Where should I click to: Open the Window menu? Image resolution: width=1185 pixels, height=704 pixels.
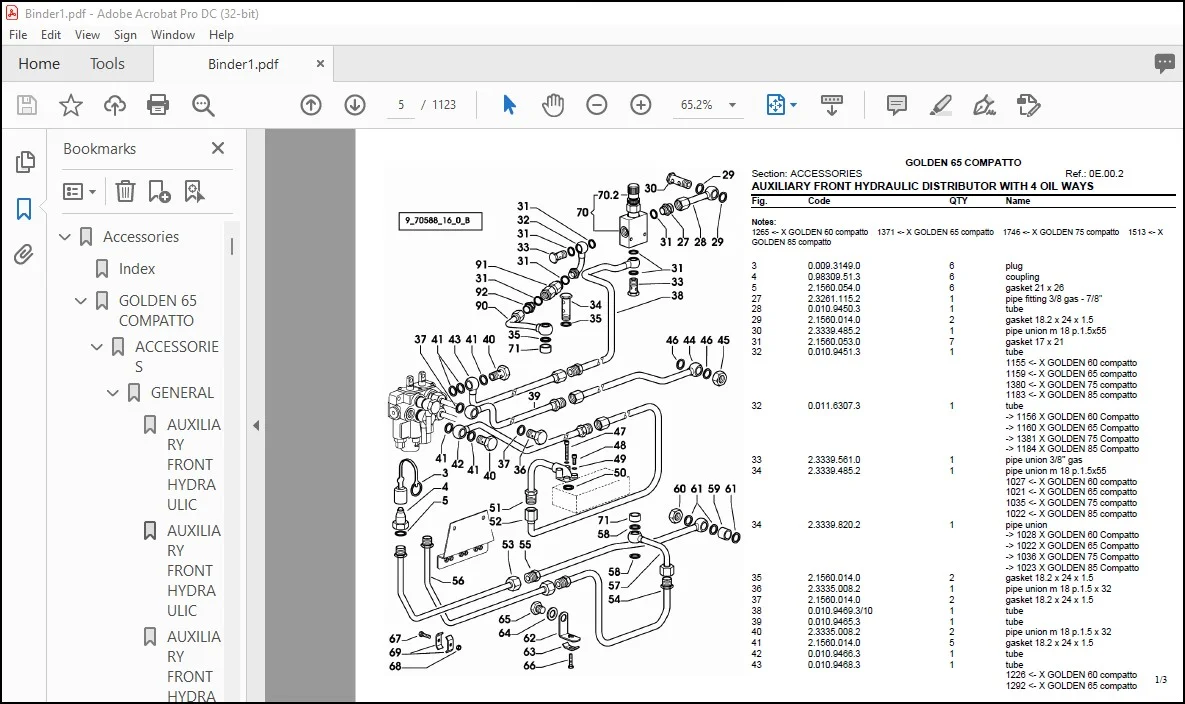coord(172,35)
